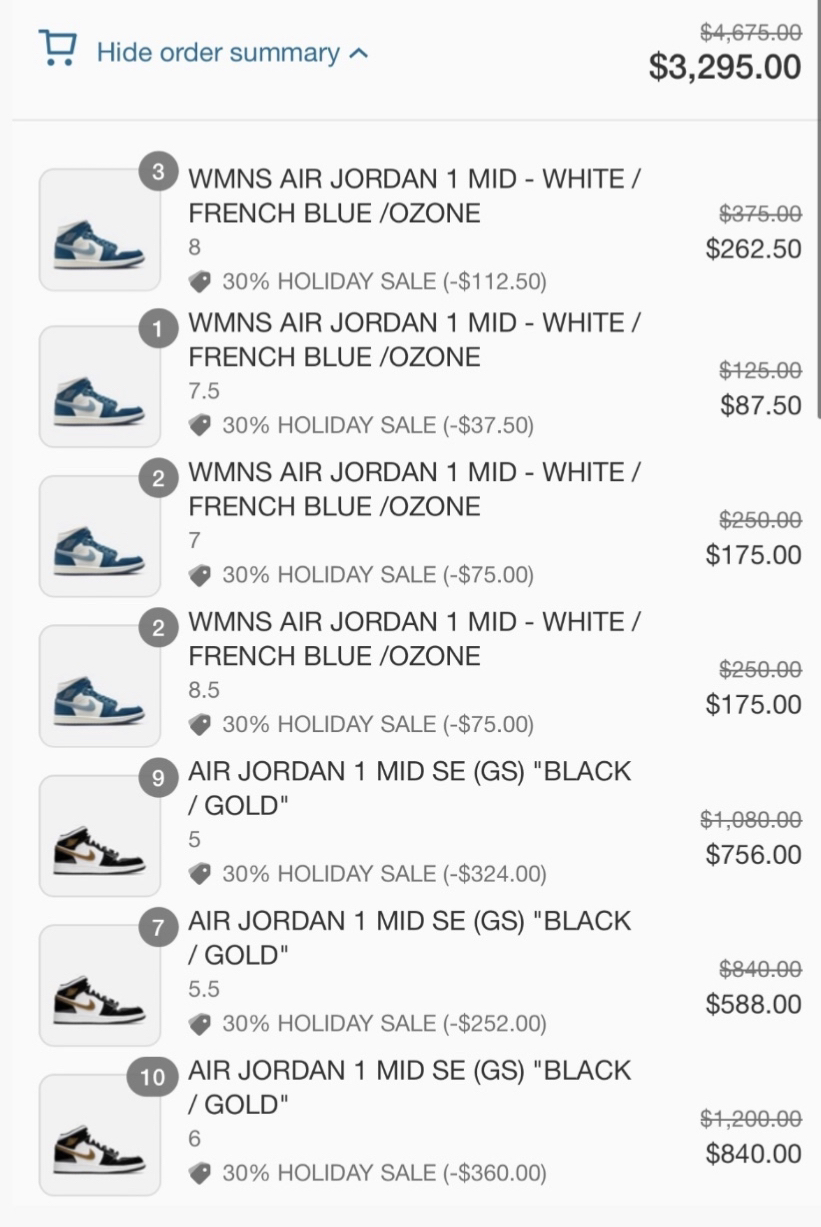
Task: Open the Black / Gold size 5.5 shoe thumbnail
Action: [99, 985]
